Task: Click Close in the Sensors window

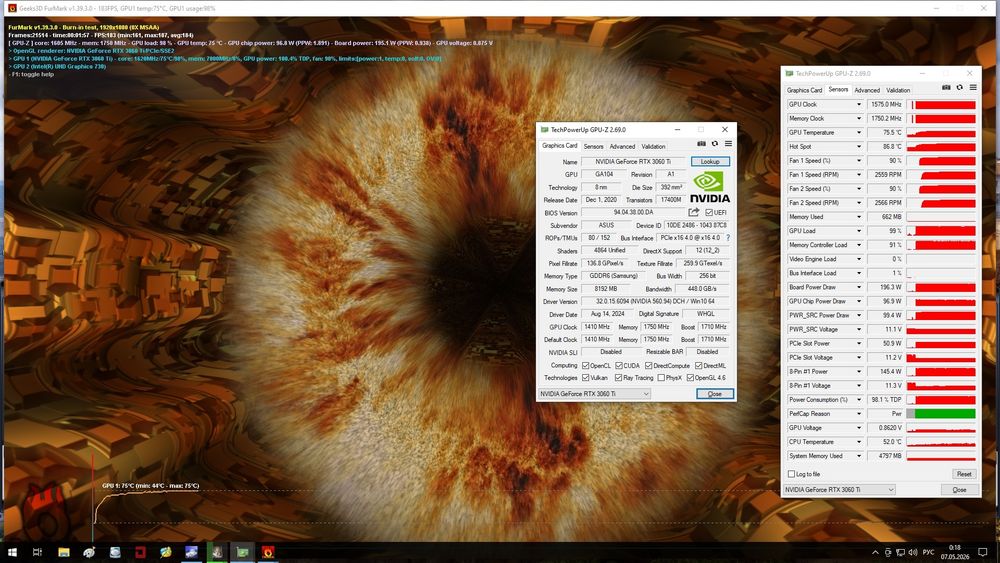Action: click(959, 490)
